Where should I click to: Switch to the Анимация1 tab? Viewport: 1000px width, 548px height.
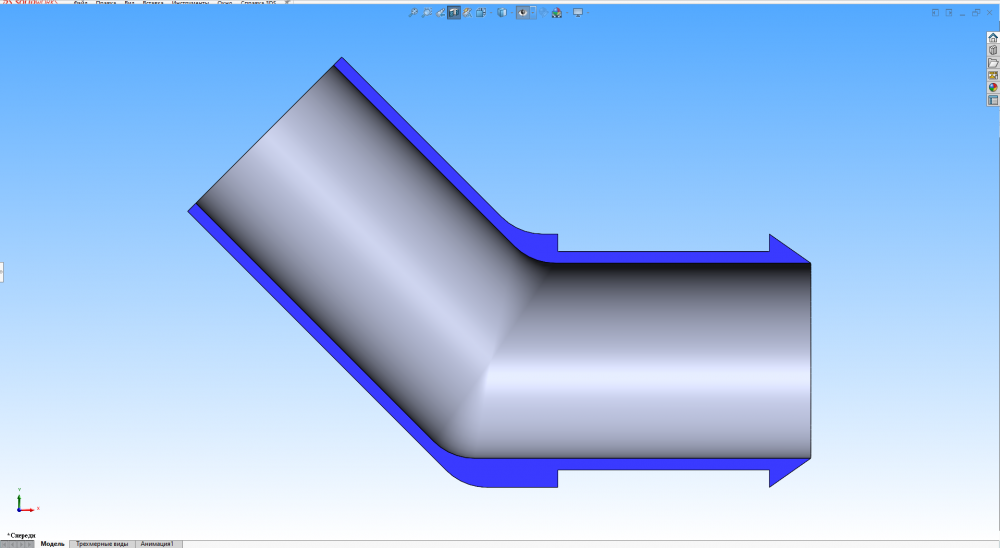click(x=158, y=544)
